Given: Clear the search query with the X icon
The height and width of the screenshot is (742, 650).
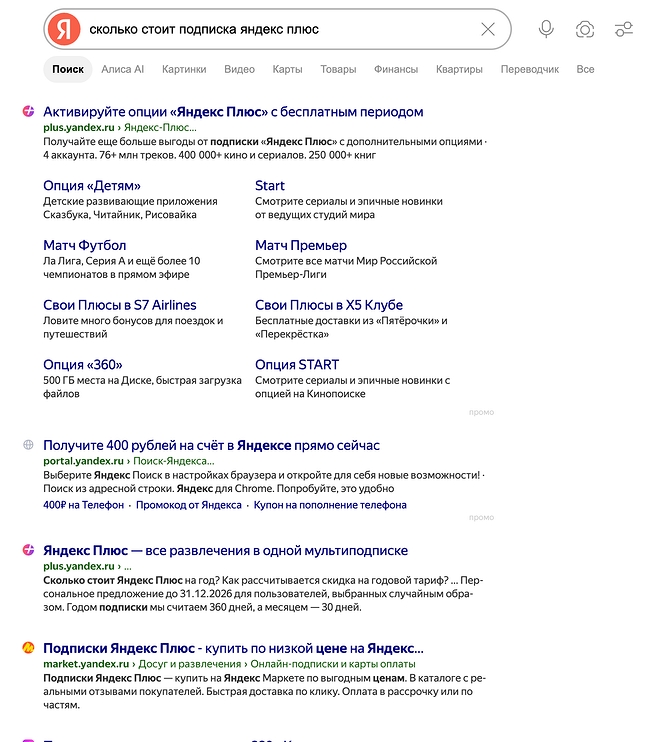Looking at the screenshot, I should [488, 29].
